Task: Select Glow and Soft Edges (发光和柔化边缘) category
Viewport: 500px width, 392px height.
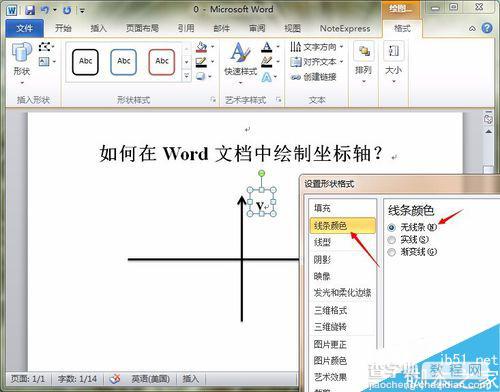Action: (343, 293)
